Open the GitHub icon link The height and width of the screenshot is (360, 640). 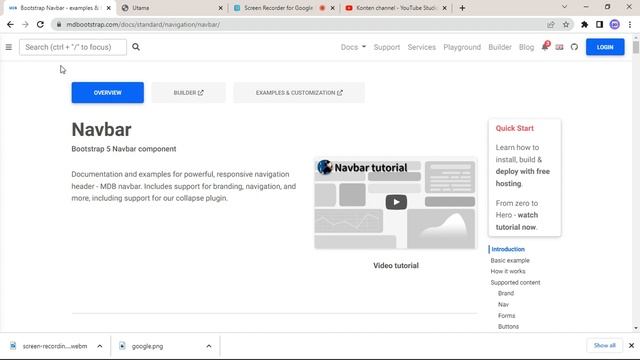point(574,47)
